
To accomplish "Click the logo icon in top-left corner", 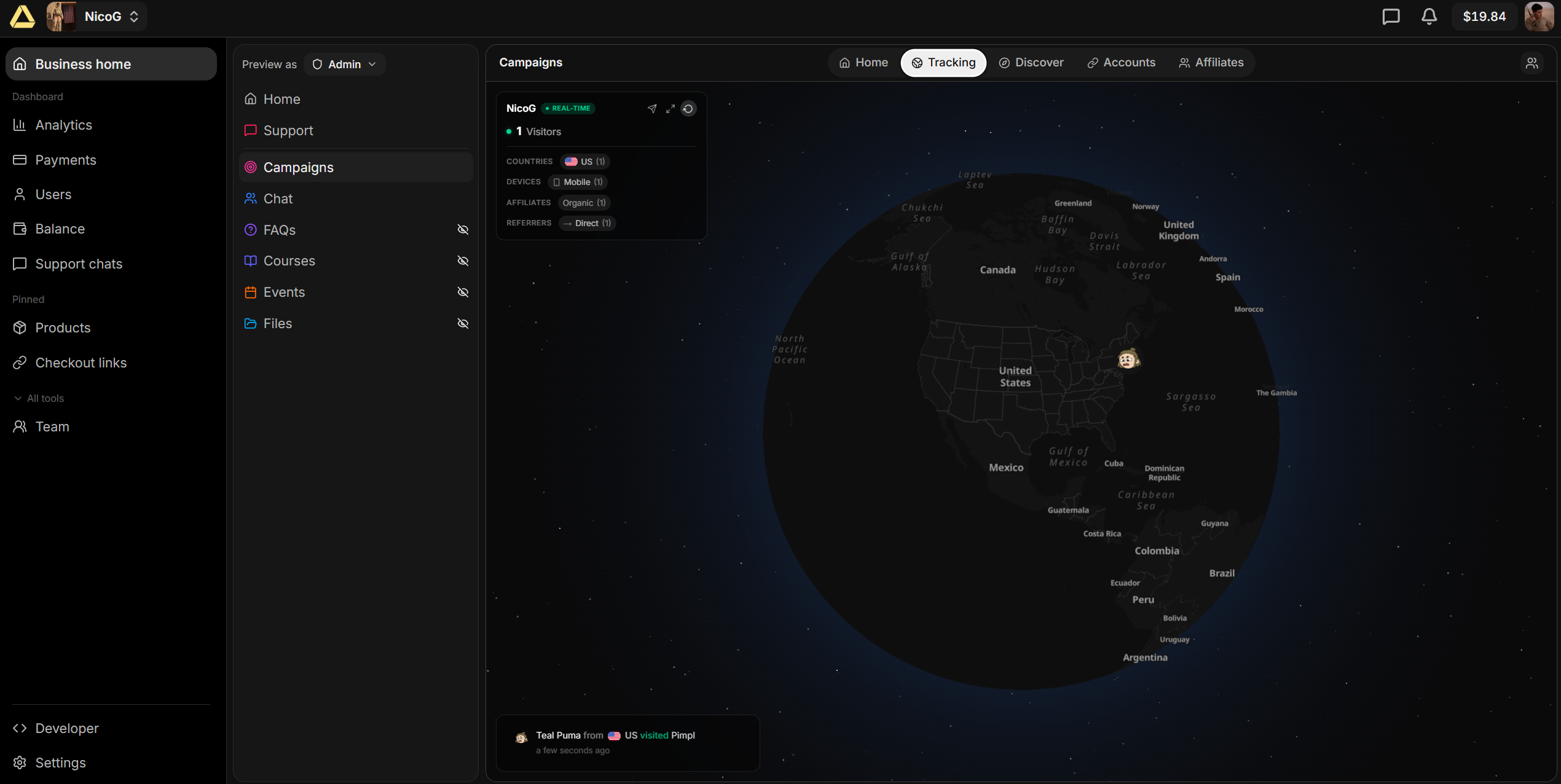I will (x=22, y=17).
